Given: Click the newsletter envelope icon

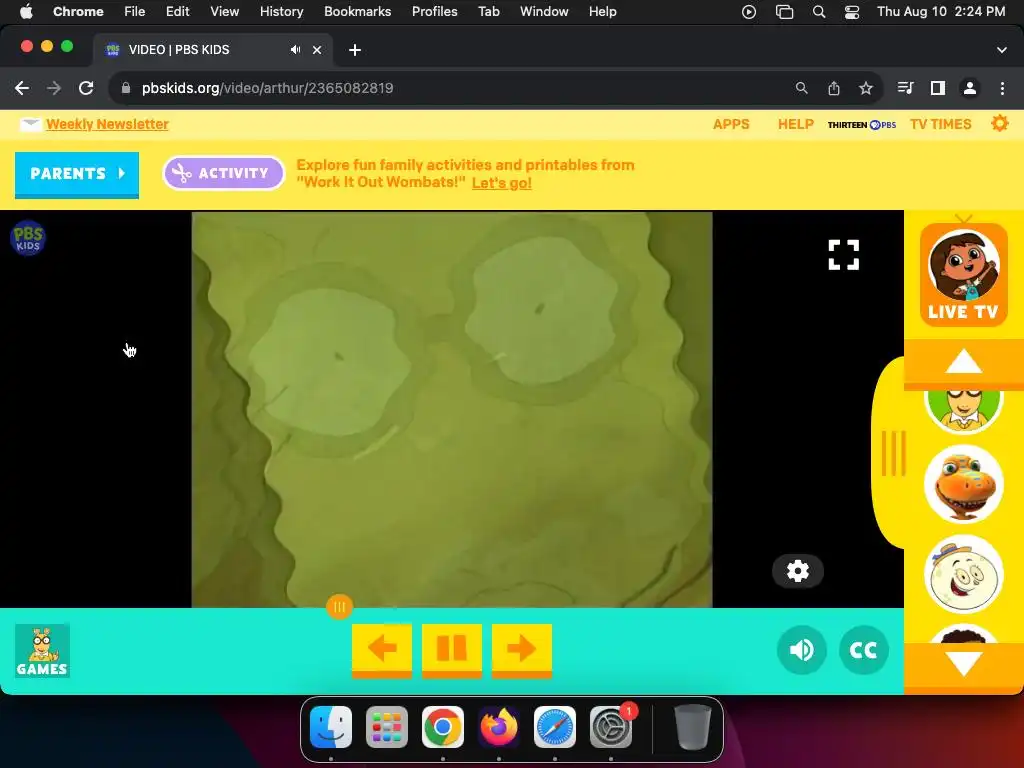Looking at the screenshot, I should pos(30,124).
